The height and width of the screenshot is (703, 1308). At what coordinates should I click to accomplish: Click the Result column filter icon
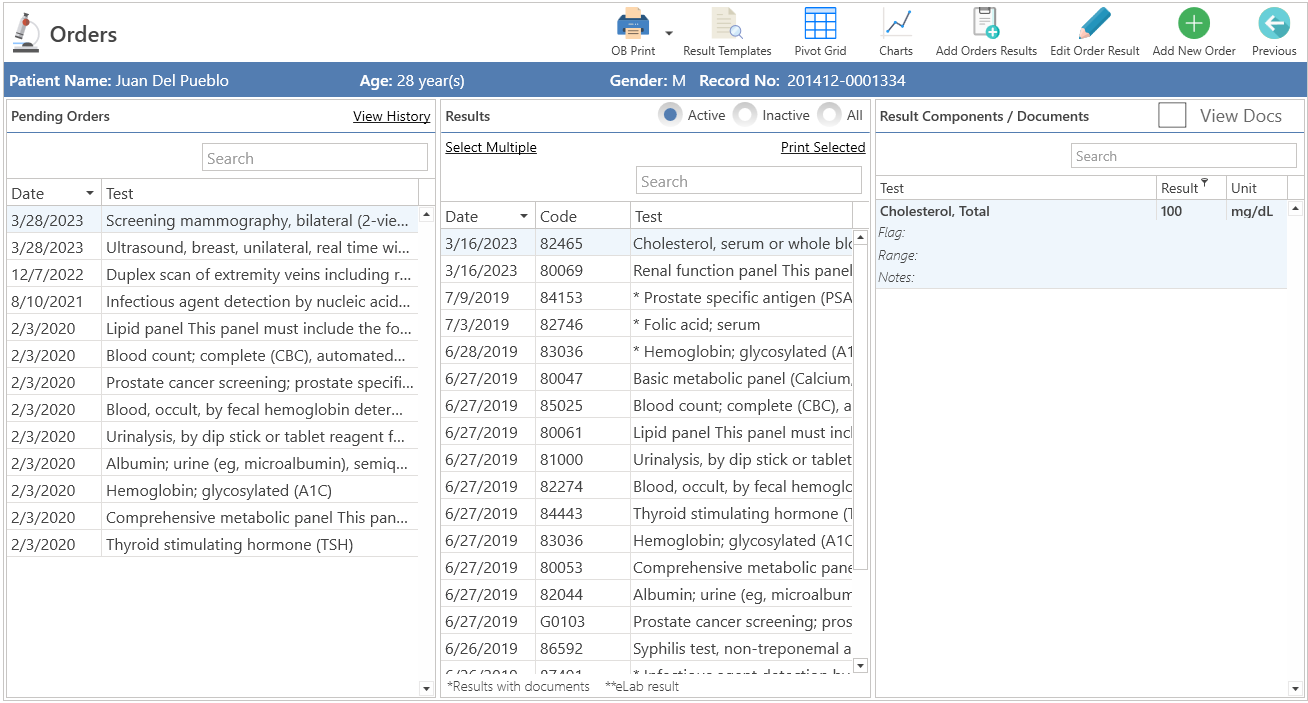[x=1205, y=183]
